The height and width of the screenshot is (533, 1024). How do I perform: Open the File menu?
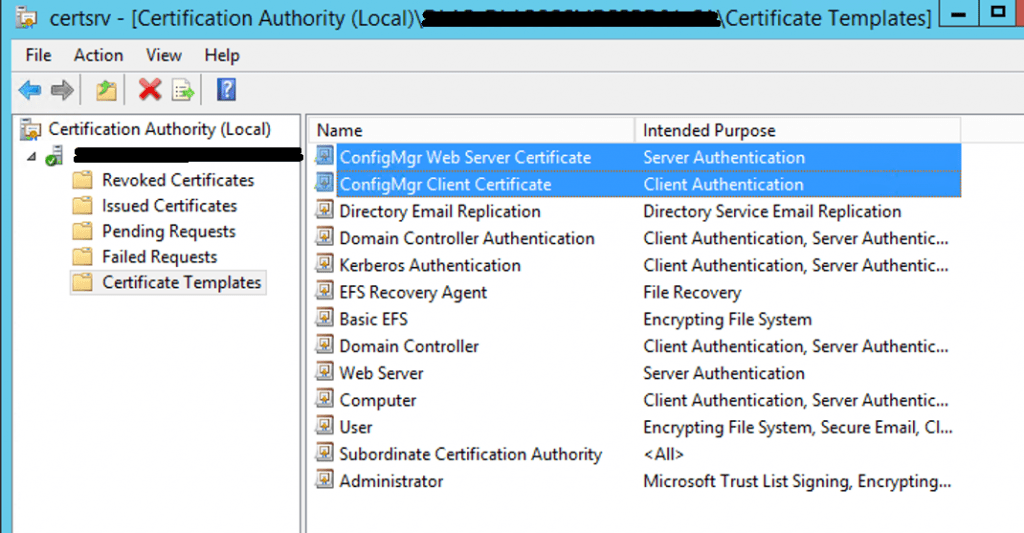point(38,56)
